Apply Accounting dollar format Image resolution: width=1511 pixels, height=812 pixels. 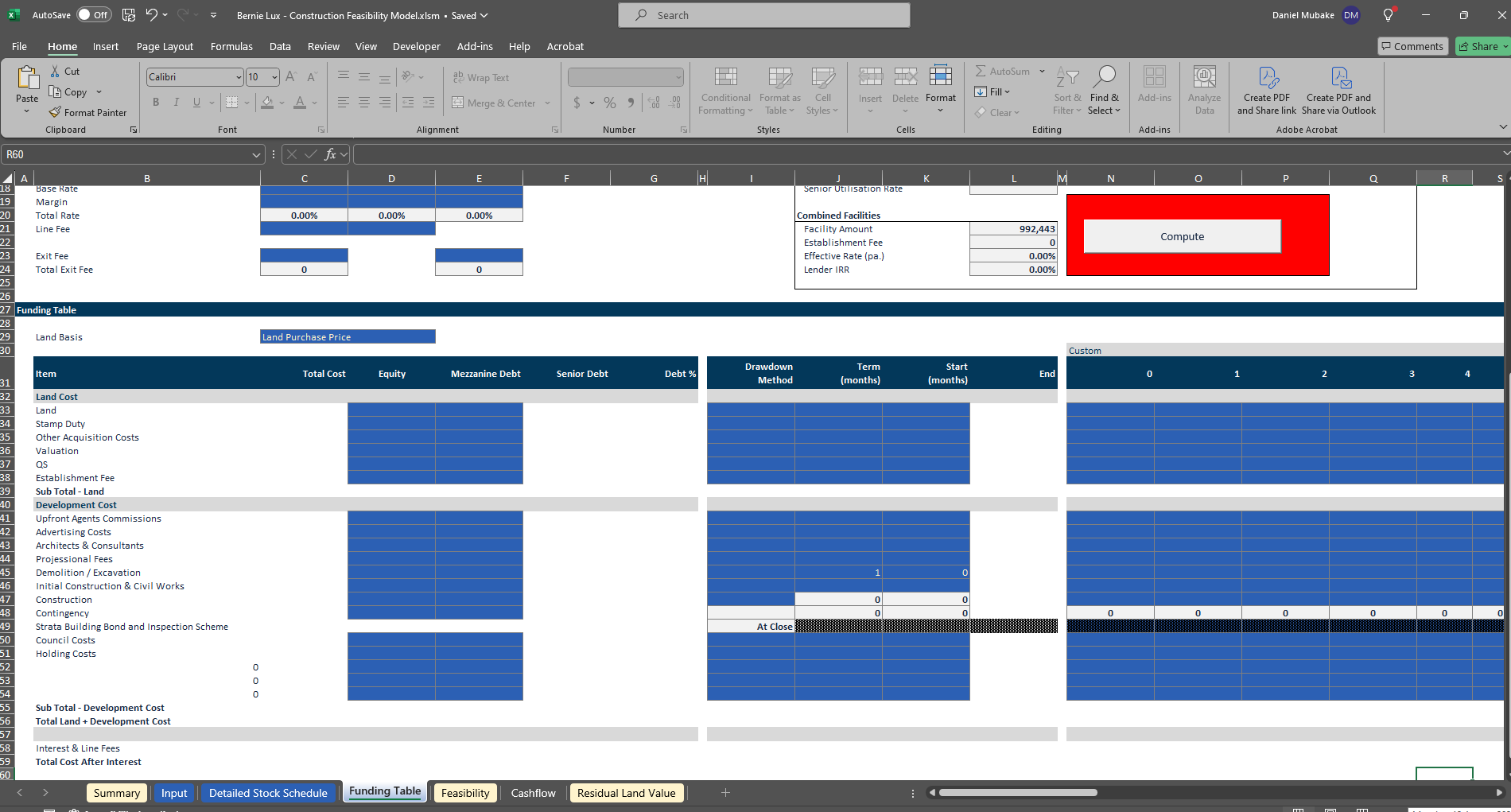pos(577,103)
